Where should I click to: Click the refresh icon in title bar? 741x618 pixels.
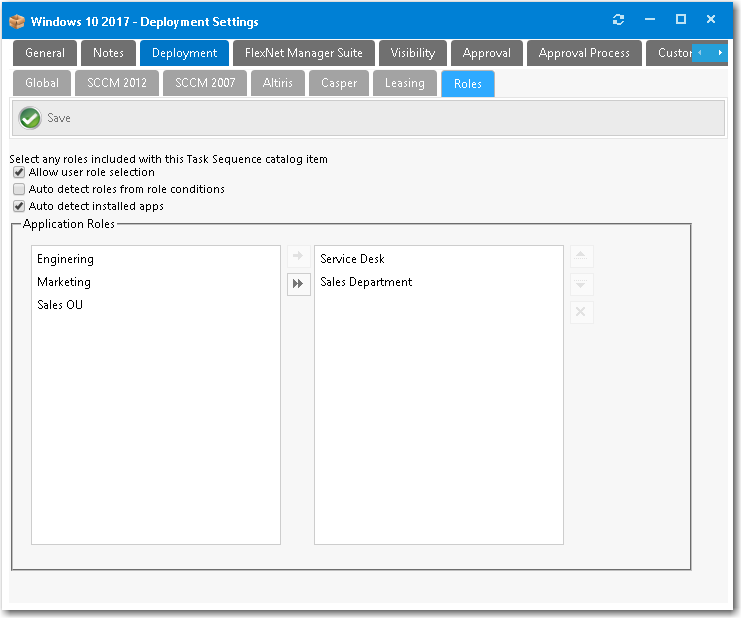tap(618, 20)
